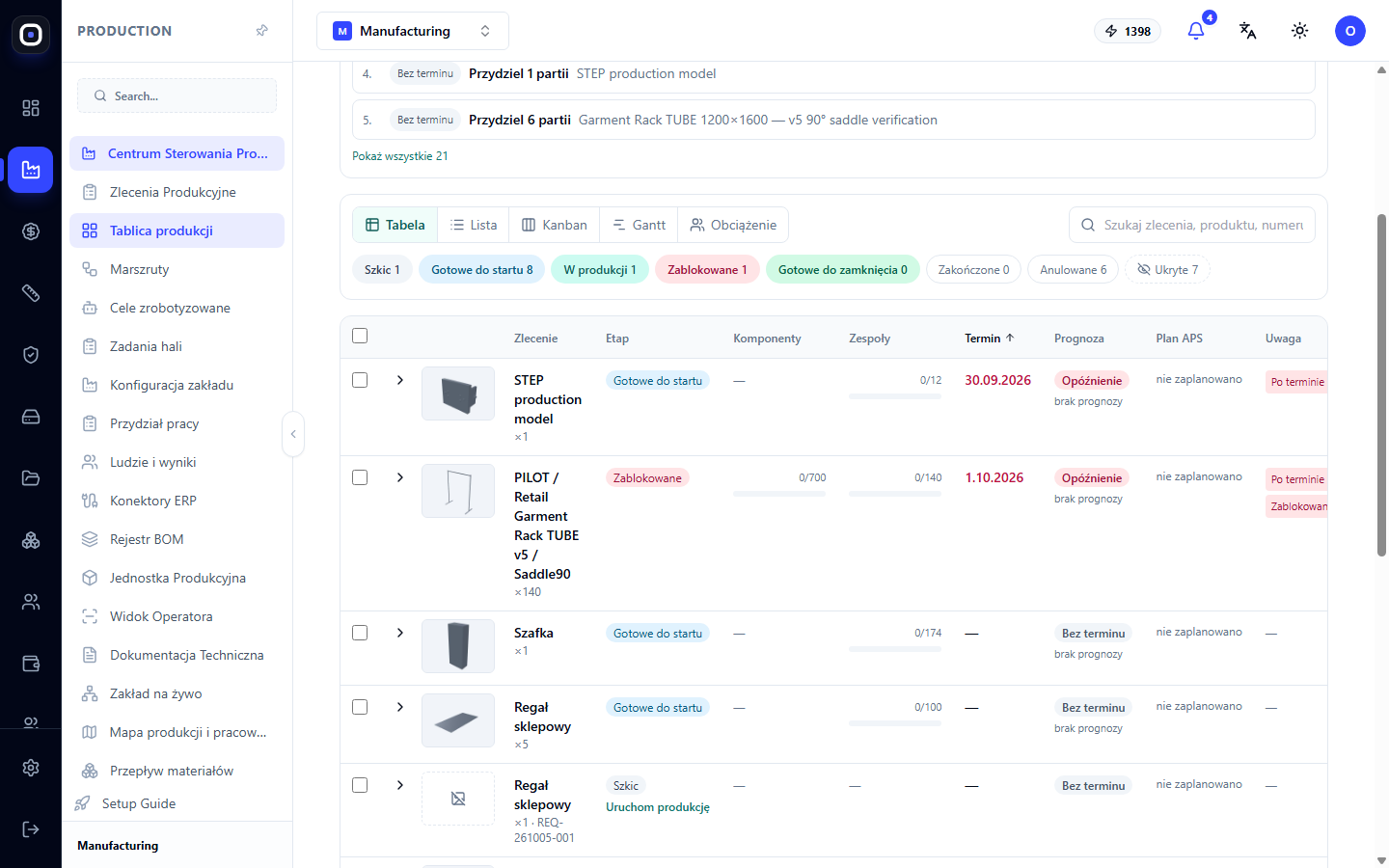Open the STEP production model thumbnail

pyautogui.click(x=458, y=393)
